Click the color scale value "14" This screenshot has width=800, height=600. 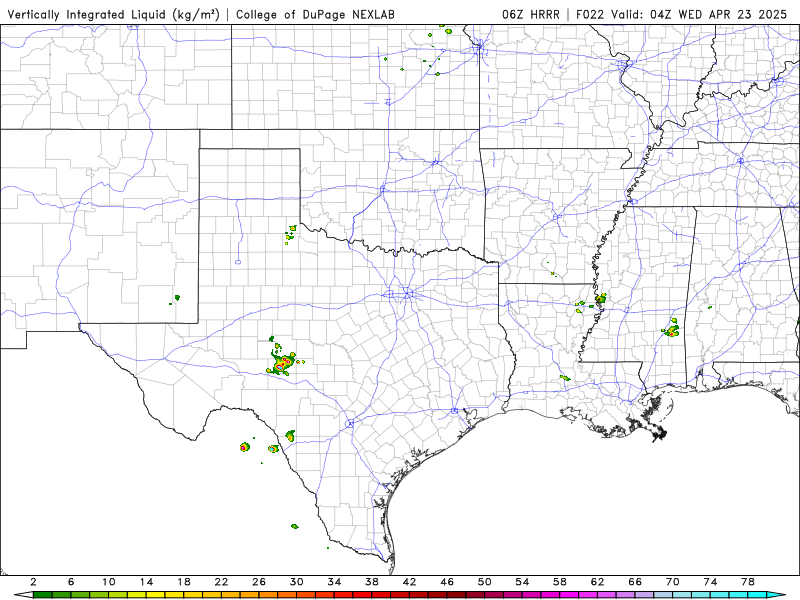pos(146,582)
